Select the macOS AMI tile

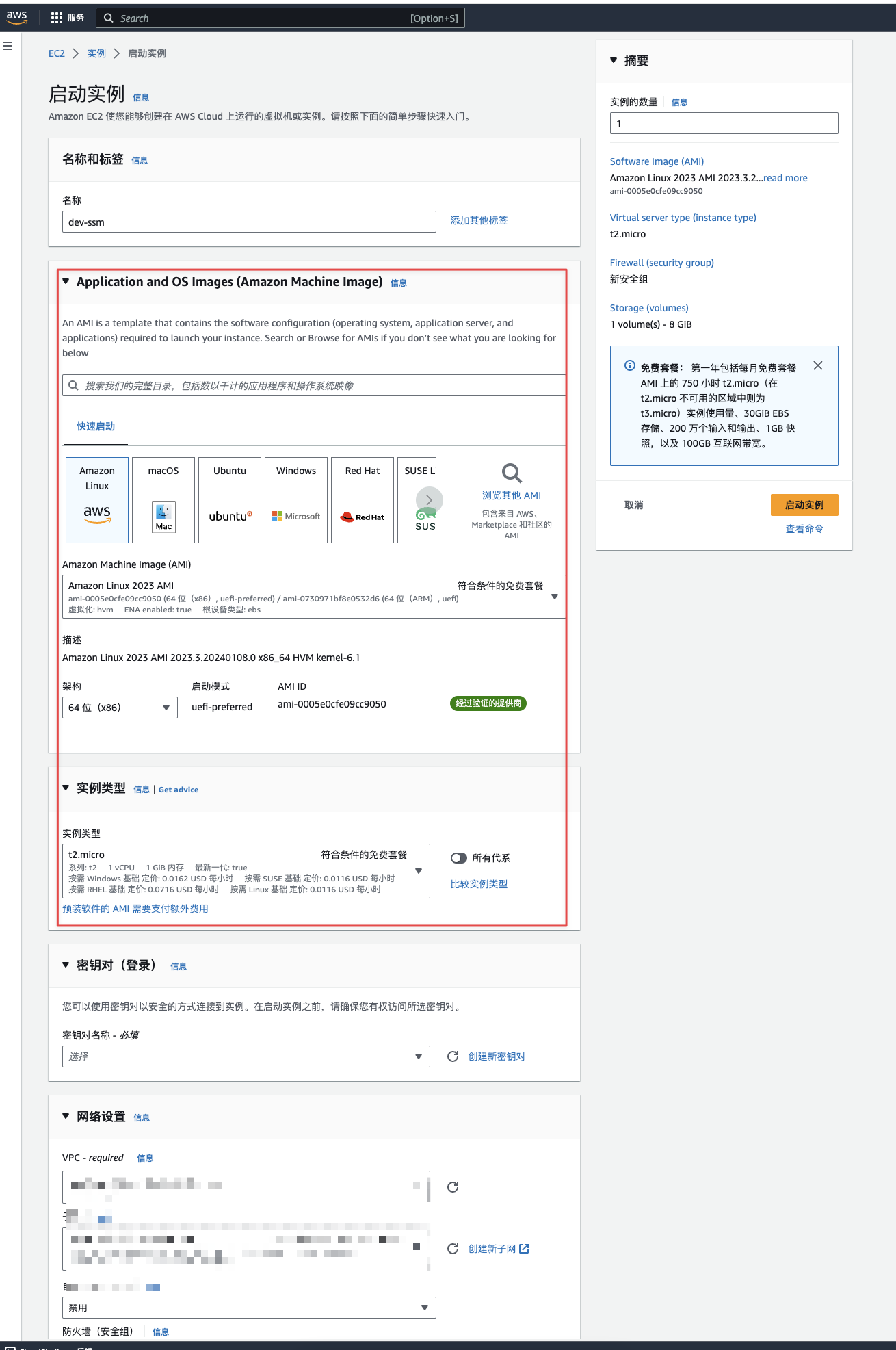(x=163, y=500)
